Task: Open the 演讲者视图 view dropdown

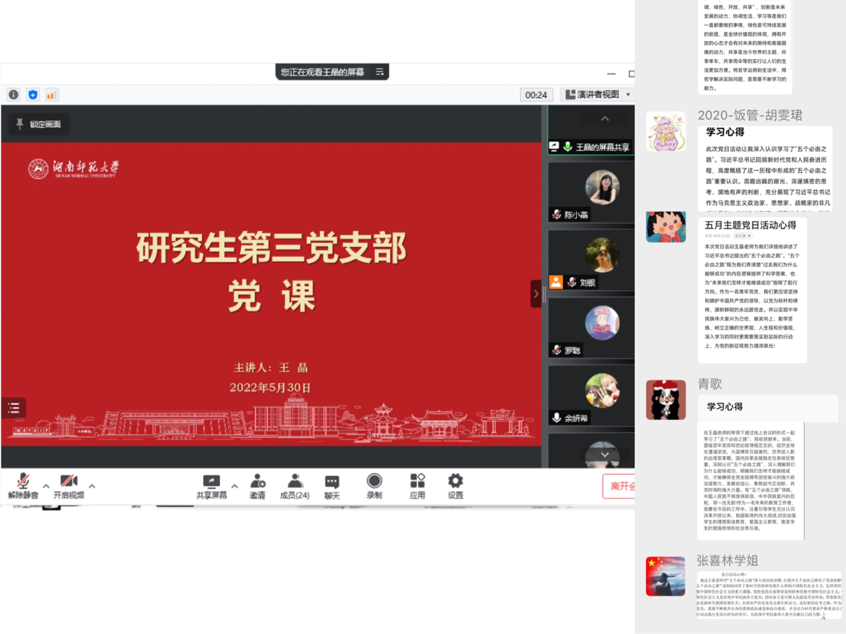Action: click(x=598, y=95)
